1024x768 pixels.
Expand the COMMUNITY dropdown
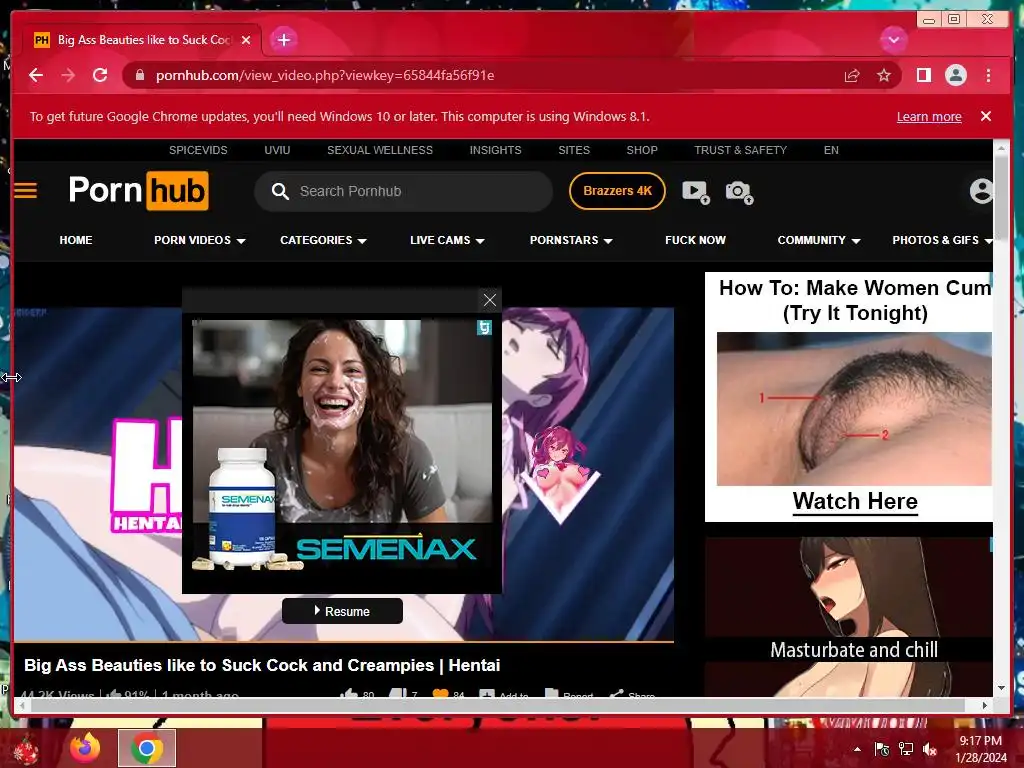pyautogui.click(x=819, y=240)
